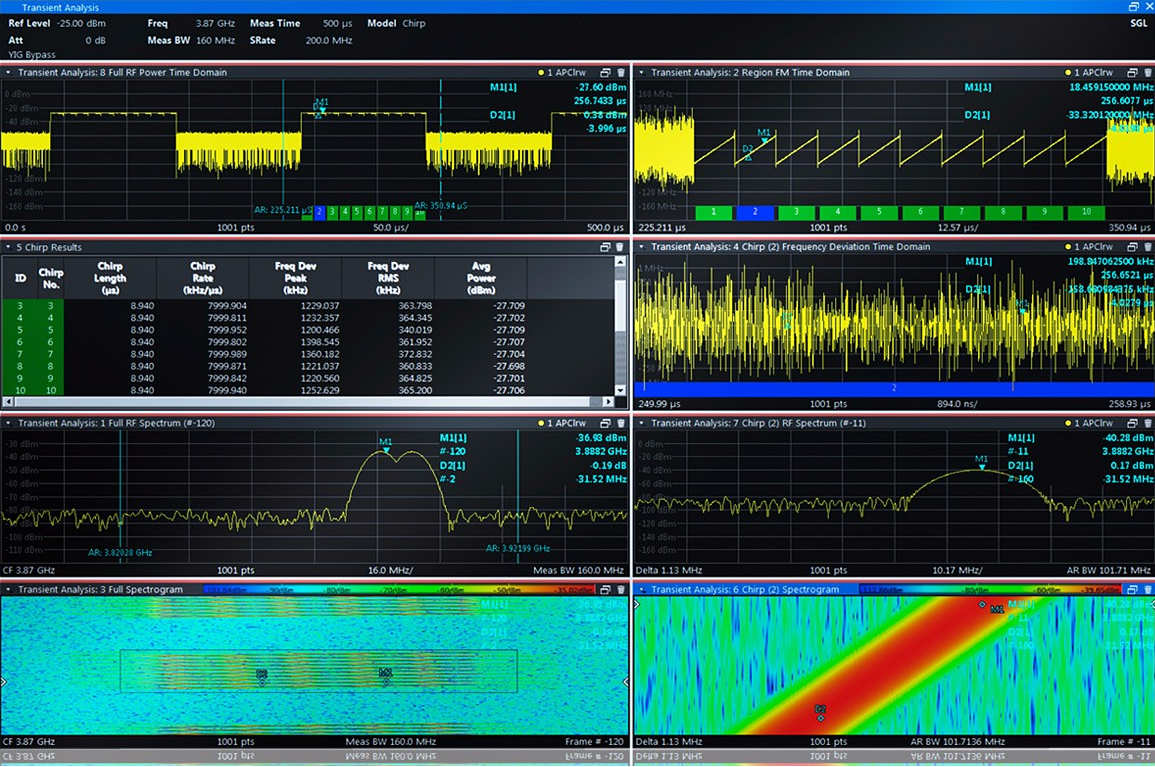Click the Chirp Rate (kHz/µs) column header
Screen dimensions: 1155x767
[x=203, y=278]
